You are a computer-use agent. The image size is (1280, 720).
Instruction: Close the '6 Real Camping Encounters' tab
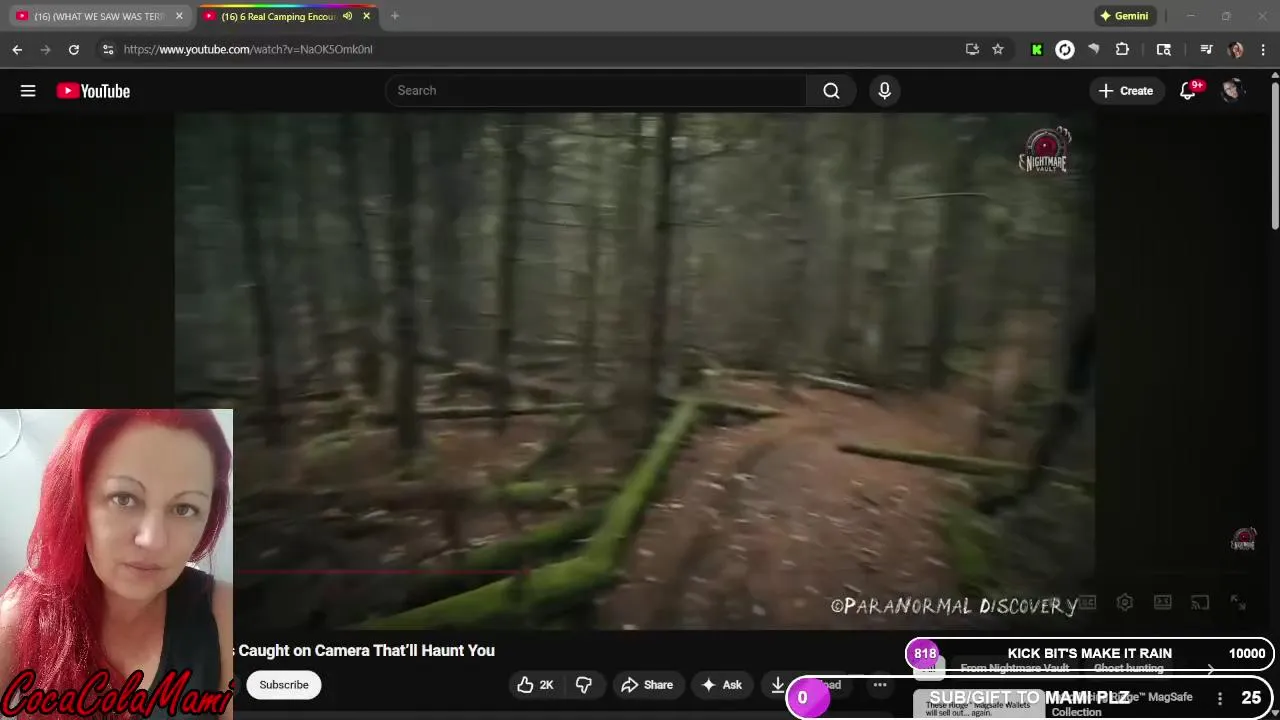click(366, 16)
